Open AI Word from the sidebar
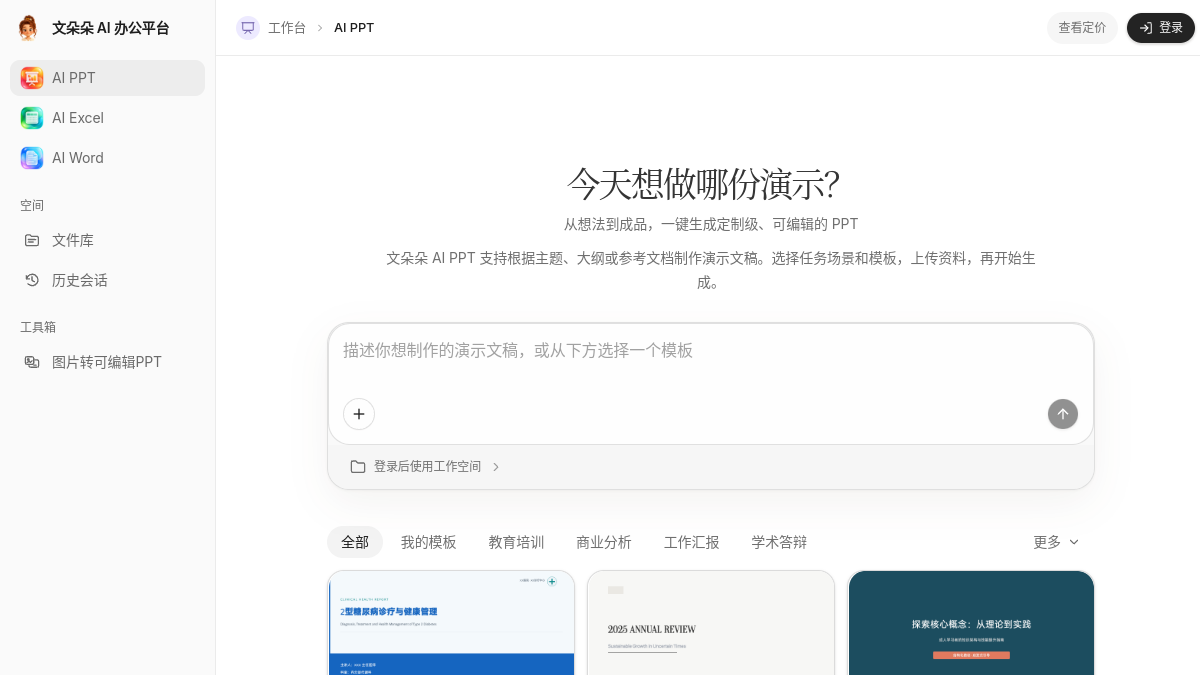This screenshot has height=675, width=1200. tap(107, 158)
